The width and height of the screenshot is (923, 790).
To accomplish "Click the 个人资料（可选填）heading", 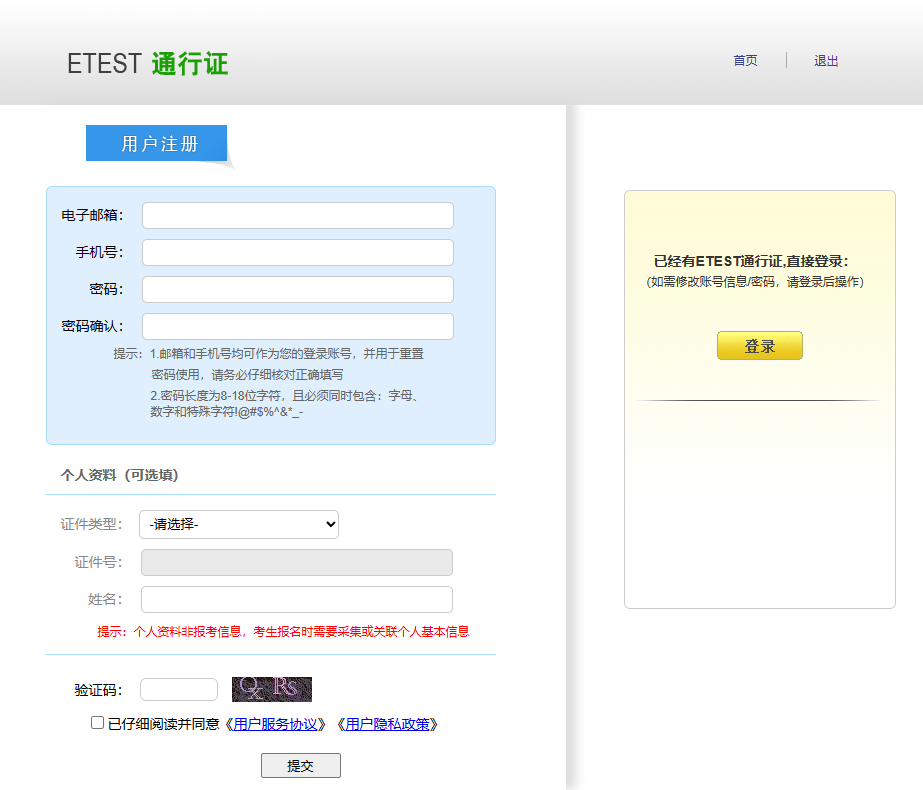I will (x=119, y=475).
